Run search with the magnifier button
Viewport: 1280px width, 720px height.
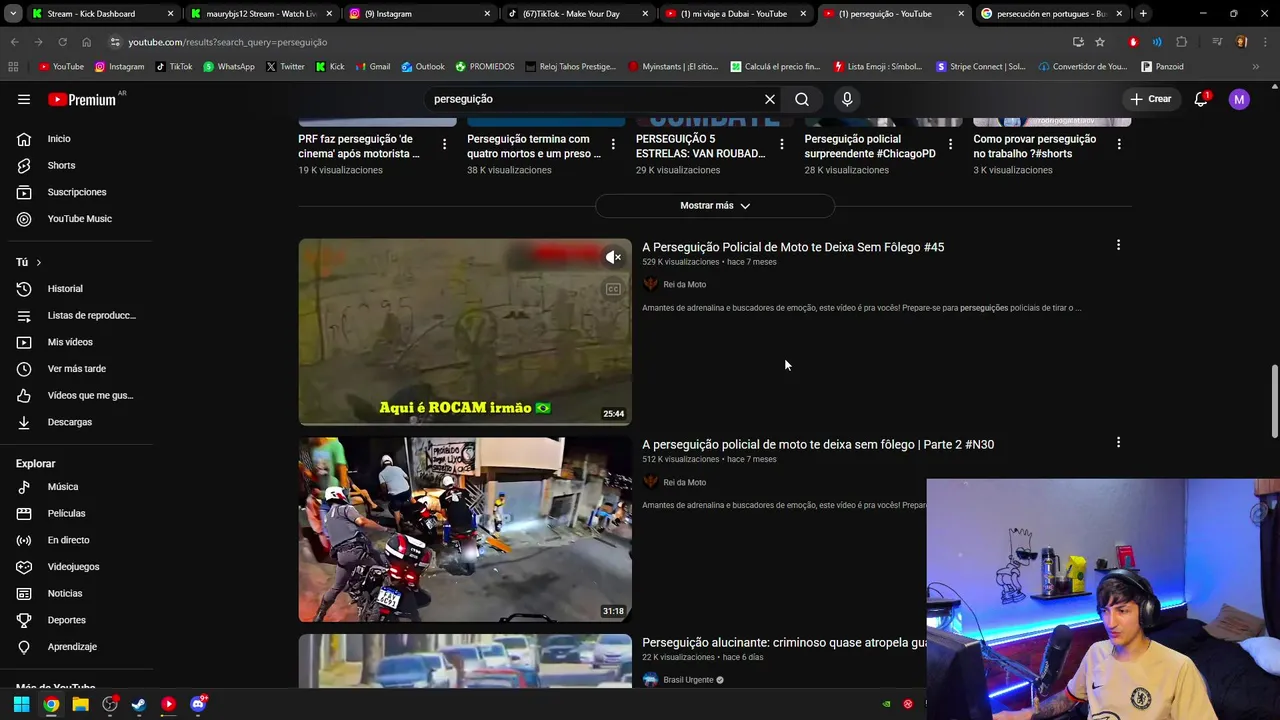(x=802, y=99)
